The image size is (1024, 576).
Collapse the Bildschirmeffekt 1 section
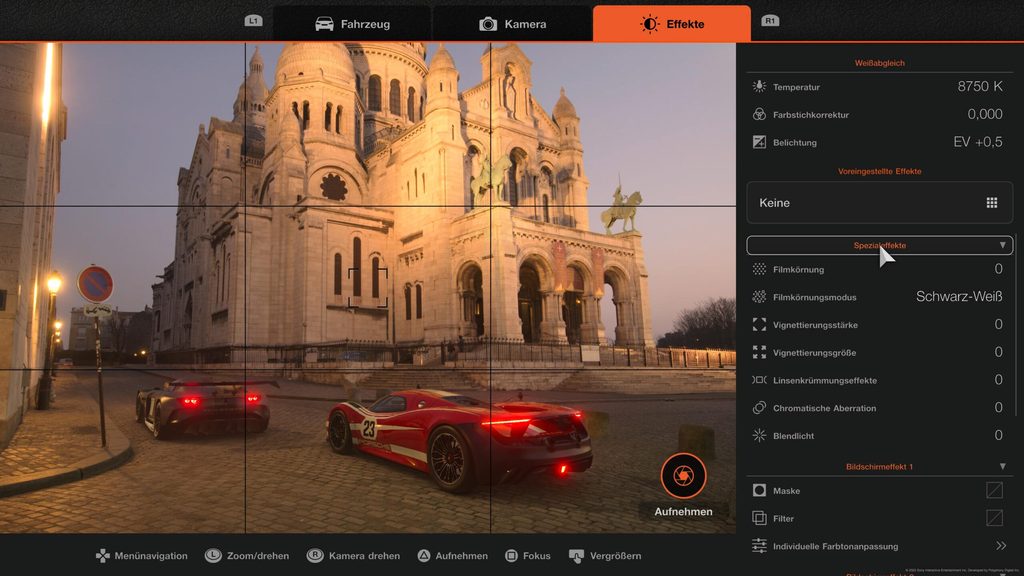(1002, 467)
